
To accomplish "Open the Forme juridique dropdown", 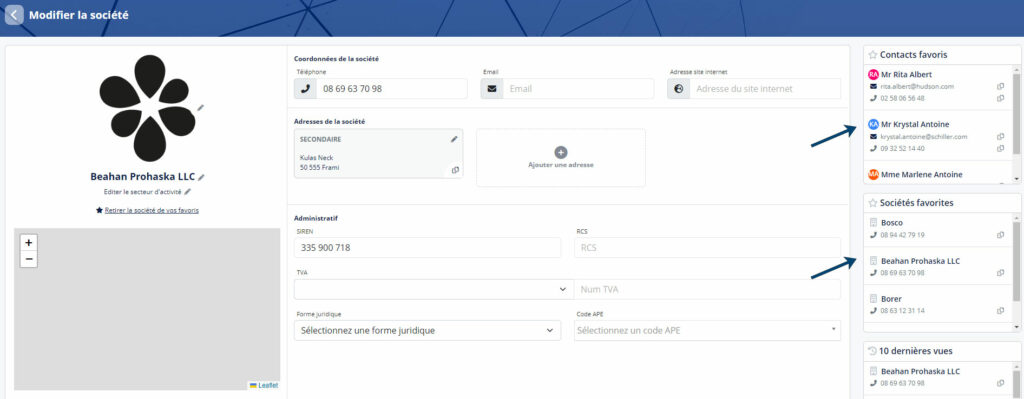I will (x=427, y=330).
